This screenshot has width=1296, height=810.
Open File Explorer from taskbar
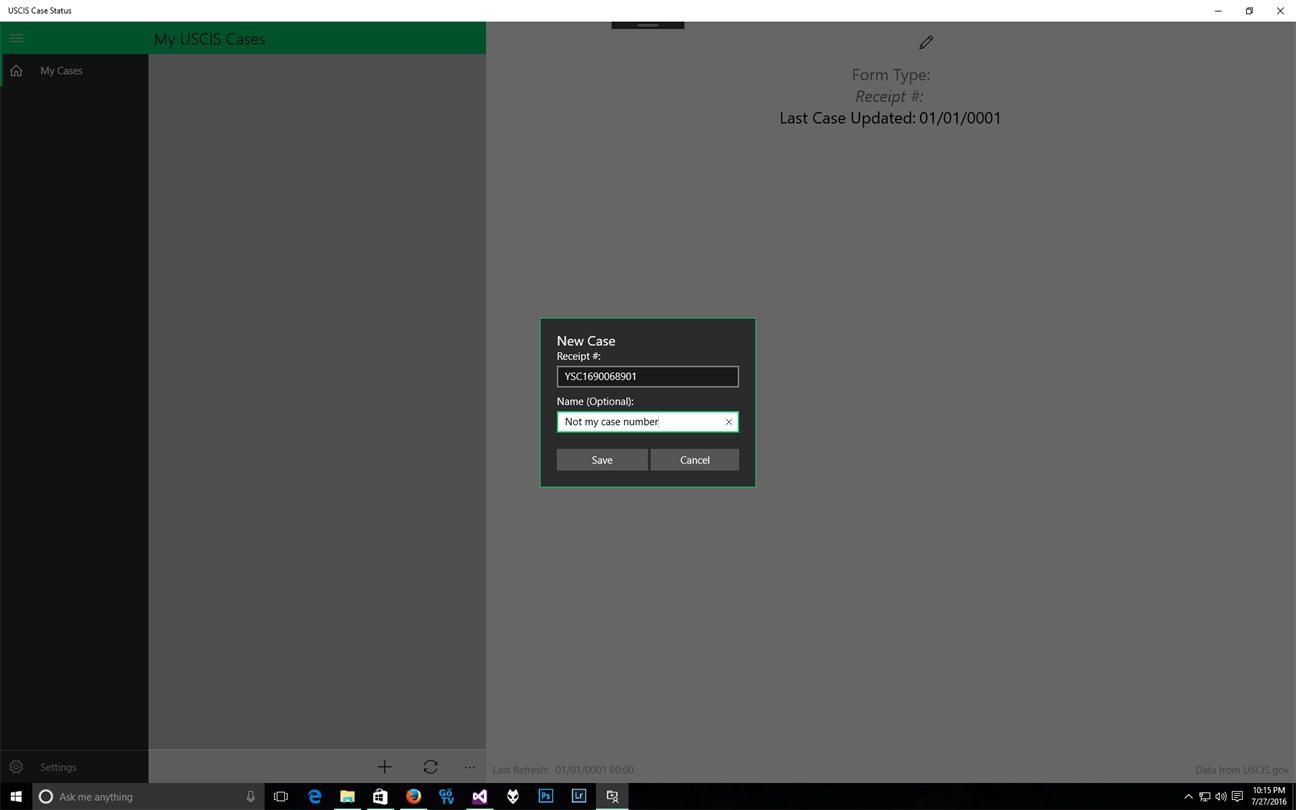(347, 797)
